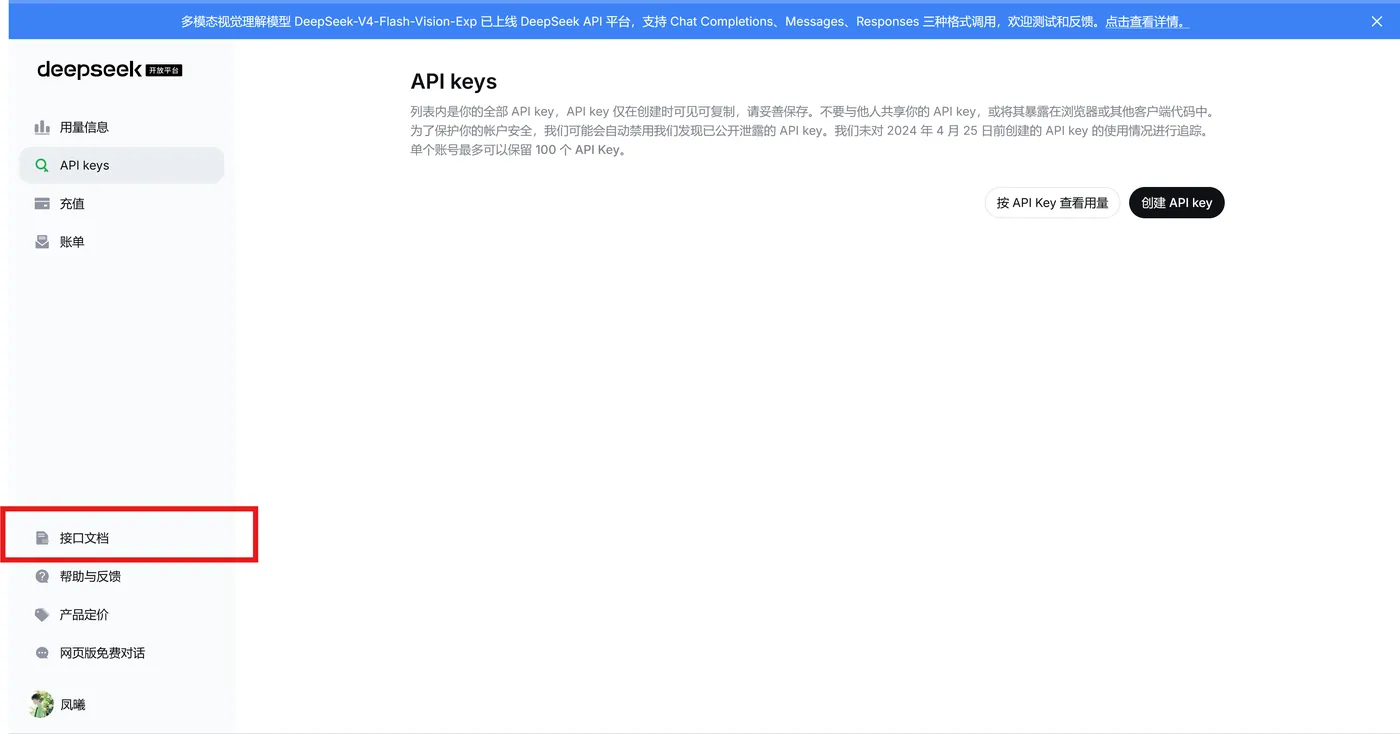Screen dimensions: 1400x734
Task: Open 产品定价 in the sidebar
Action: coord(121,615)
